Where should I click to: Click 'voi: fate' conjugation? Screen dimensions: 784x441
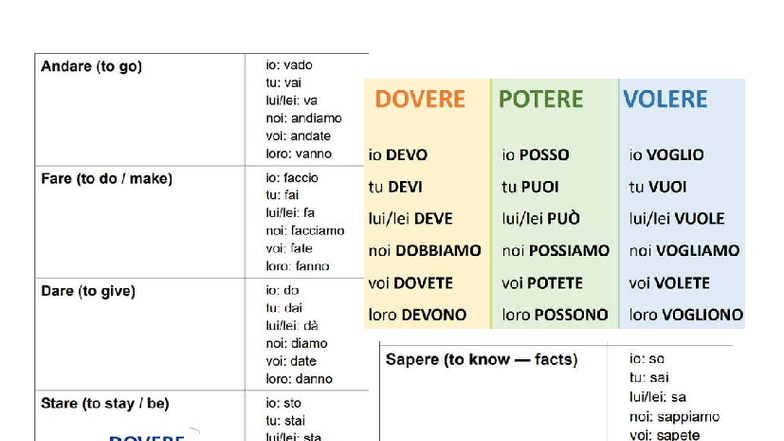coord(289,248)
